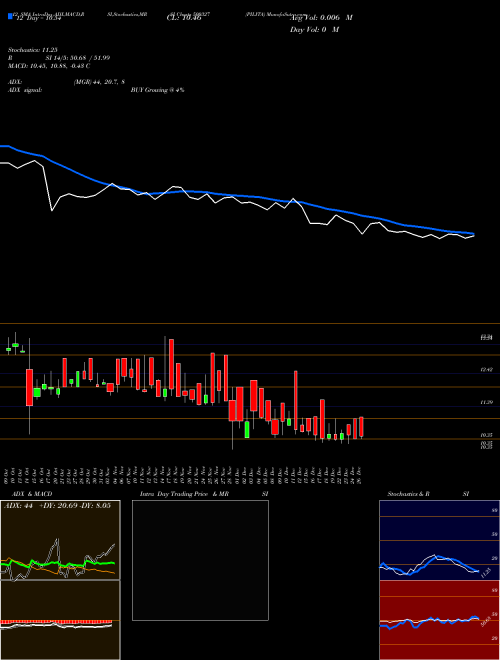Click the 'Avg Vol: 0.006 M' reading
The image size is (500, 660).
(321, 18)
